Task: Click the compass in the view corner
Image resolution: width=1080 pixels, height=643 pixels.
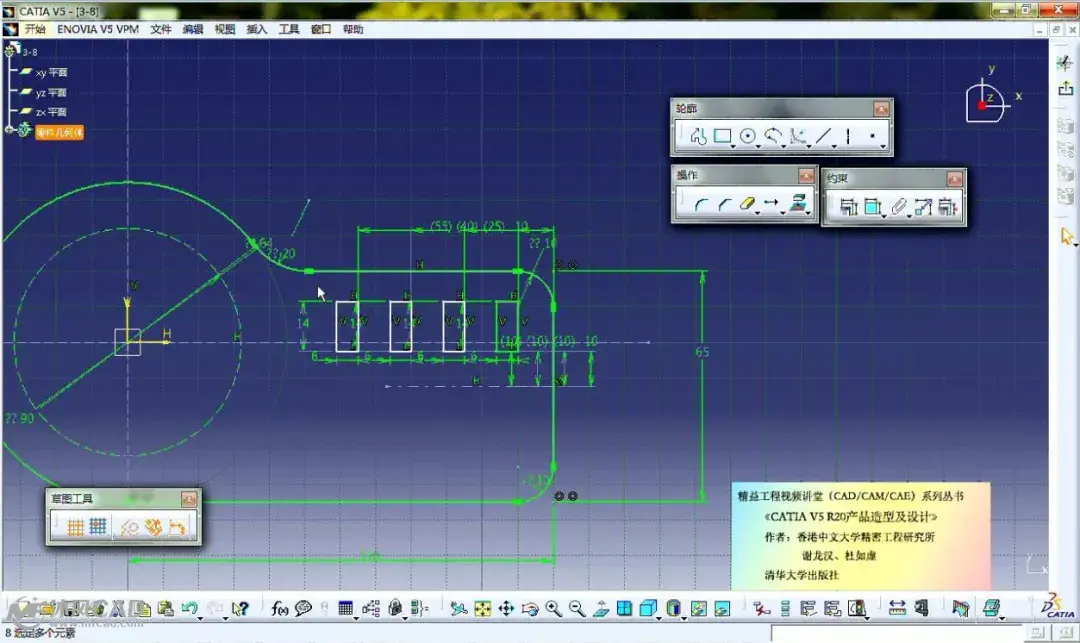Action: pyautogui.click(x=986, y=102)
